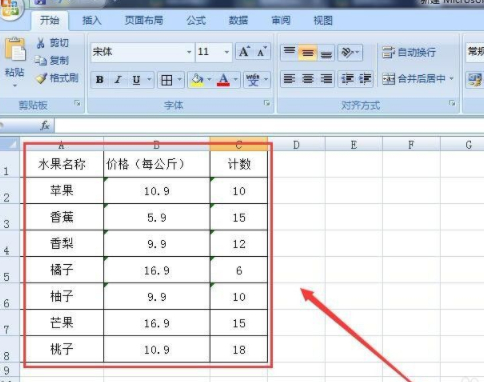
Task: Click the text orientation icon
Action: (x=347, y=52)
